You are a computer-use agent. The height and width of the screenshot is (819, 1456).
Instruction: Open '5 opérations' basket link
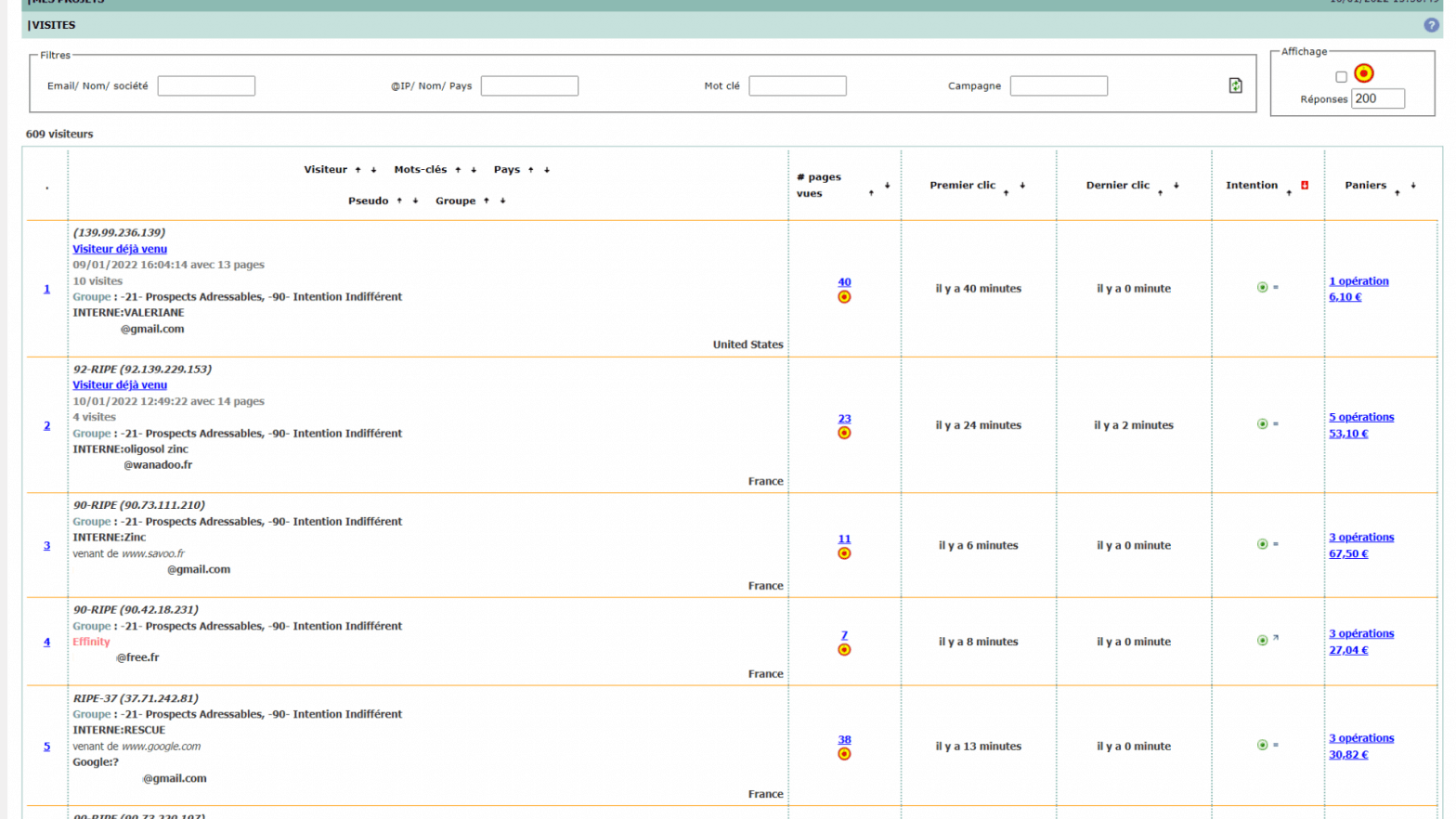point(1361,417)
